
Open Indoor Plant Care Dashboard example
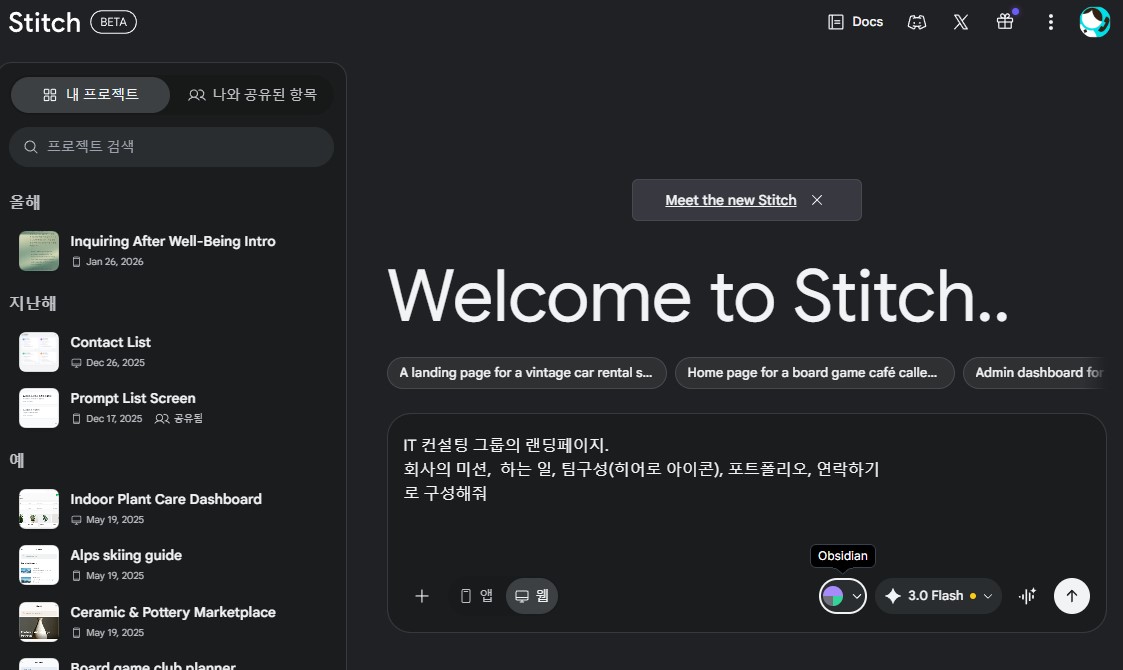[173, 508]
